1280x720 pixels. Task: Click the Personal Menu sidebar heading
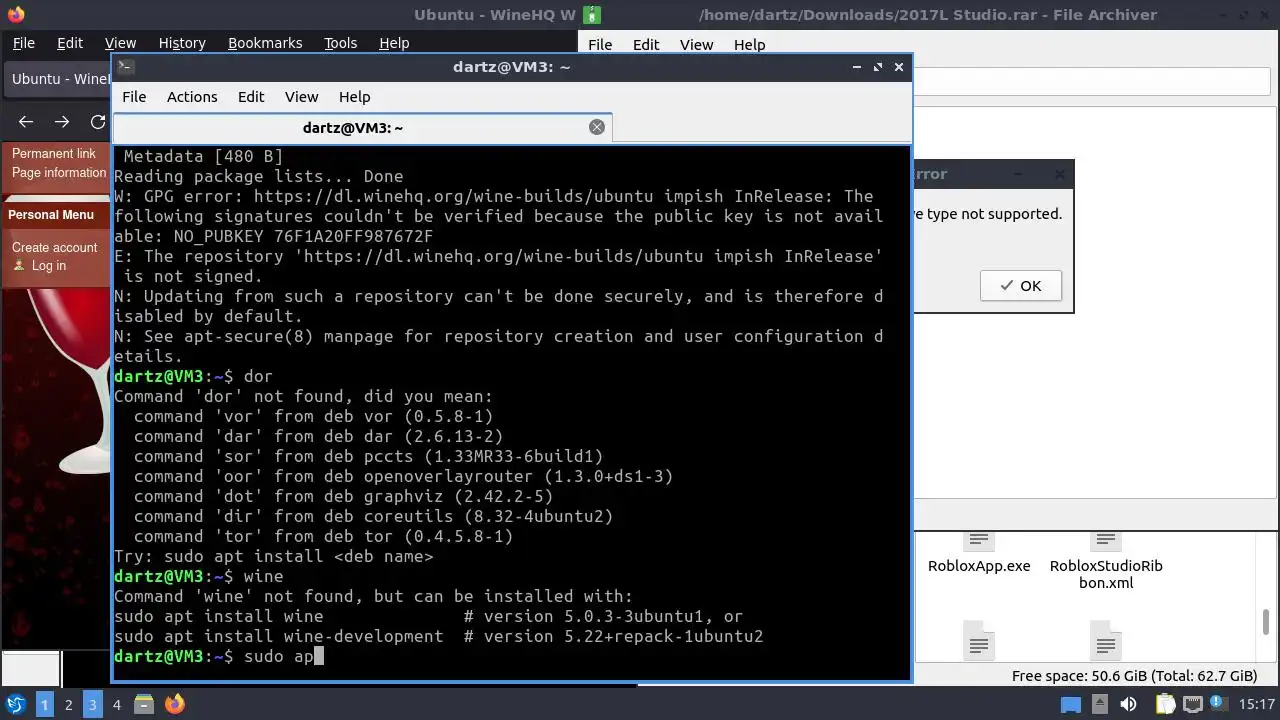point(51,215)
